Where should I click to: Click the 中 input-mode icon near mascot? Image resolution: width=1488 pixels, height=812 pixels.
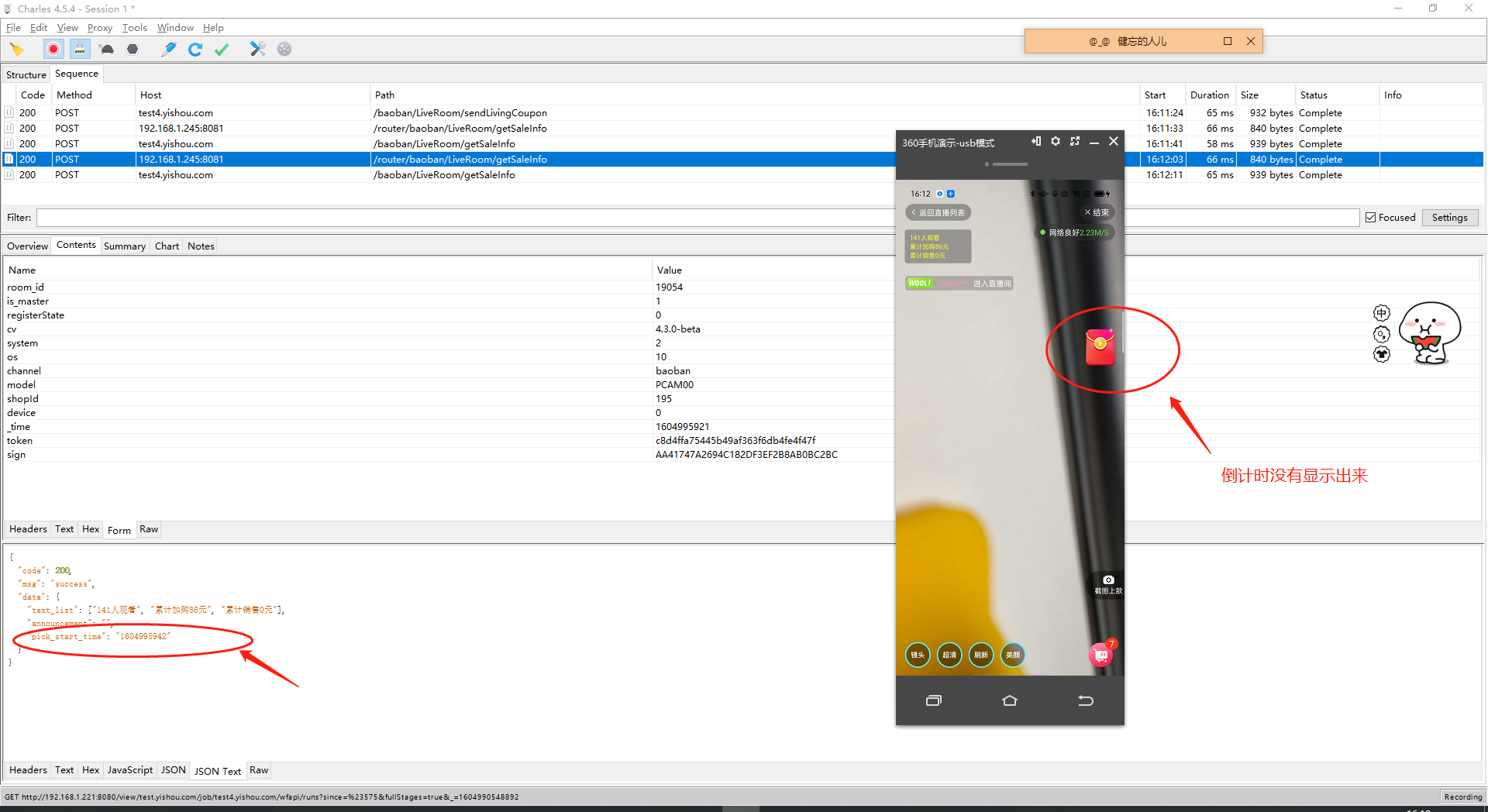tap(1382, 313)
